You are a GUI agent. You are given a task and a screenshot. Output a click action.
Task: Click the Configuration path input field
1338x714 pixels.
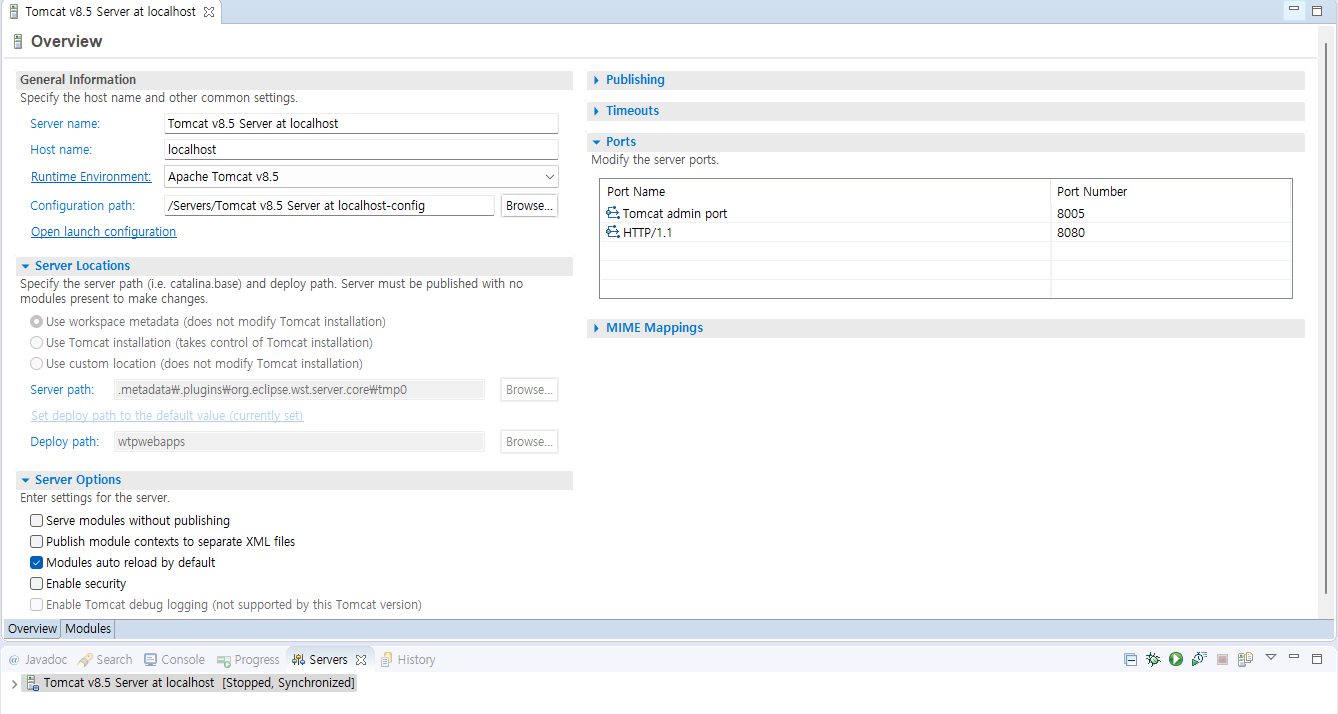[x=329, y=206]
